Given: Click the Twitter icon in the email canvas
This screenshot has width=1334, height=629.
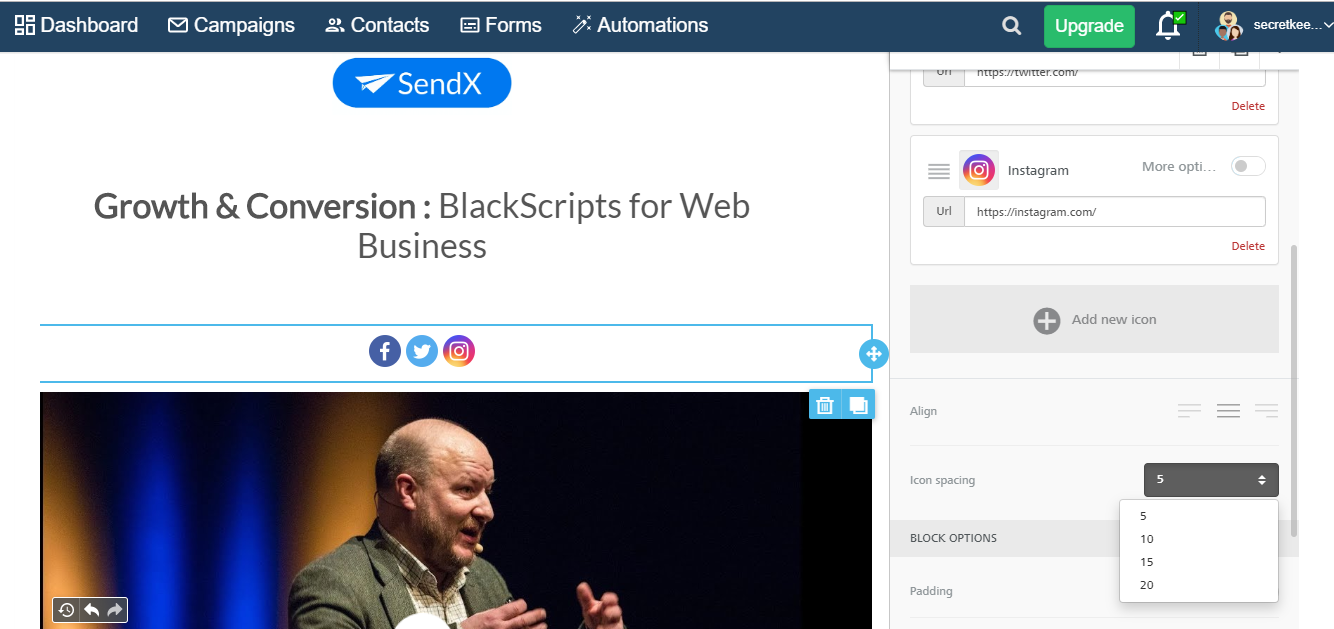Looking at the screenshot, I should click(422, 351).
